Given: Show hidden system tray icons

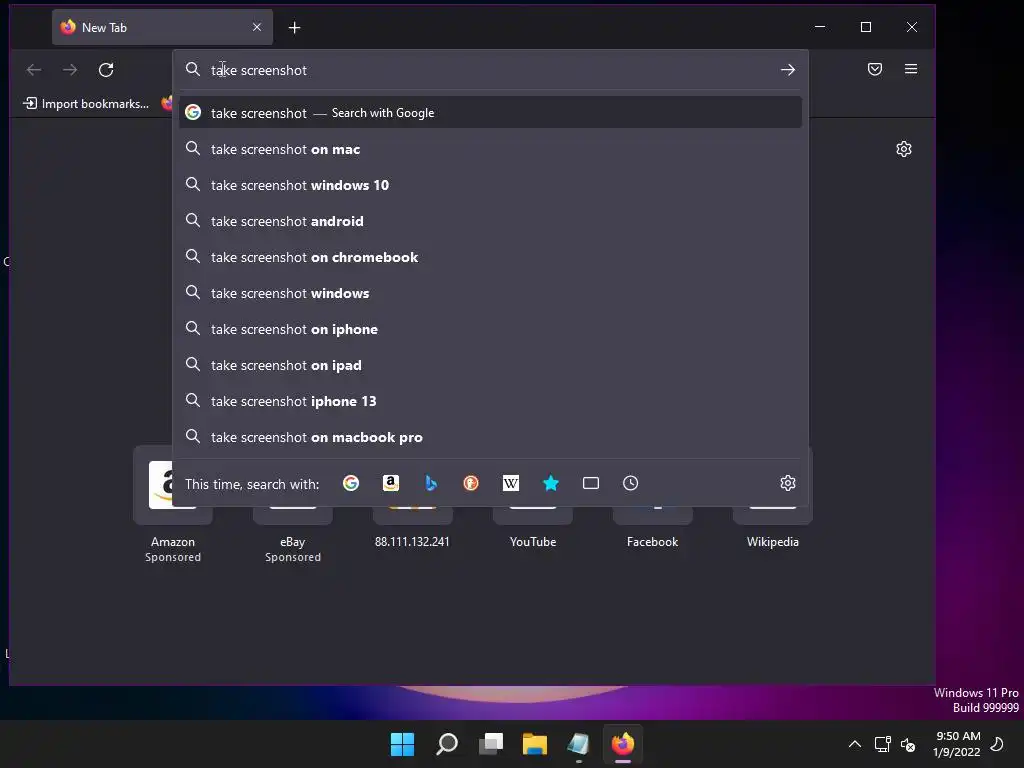Looking at the screenshot, I should tap(854, 744).
